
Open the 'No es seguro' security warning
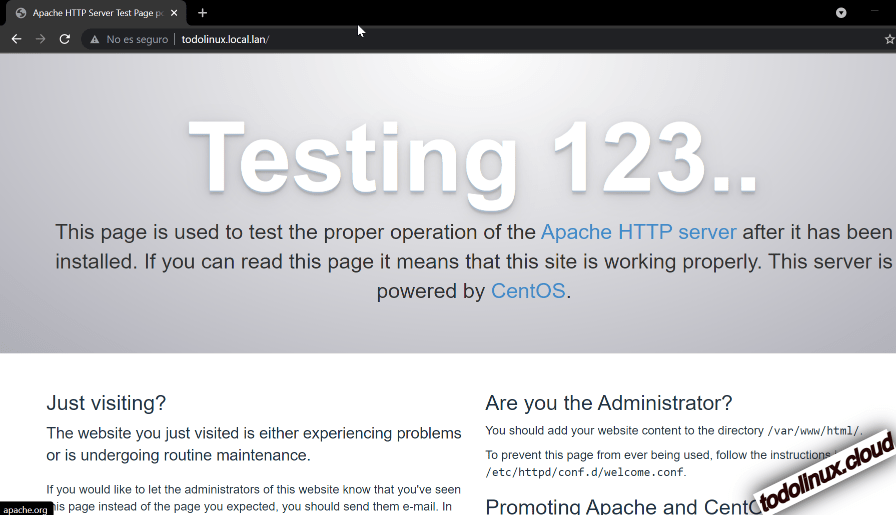[129, 39]
